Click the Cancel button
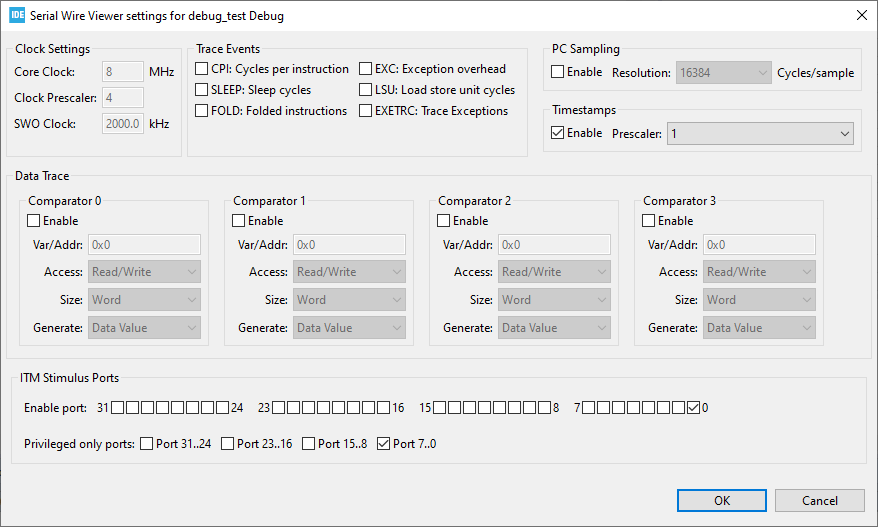This screenshot has width=878, height=527. pyautogui.click(x=819, y=500)
